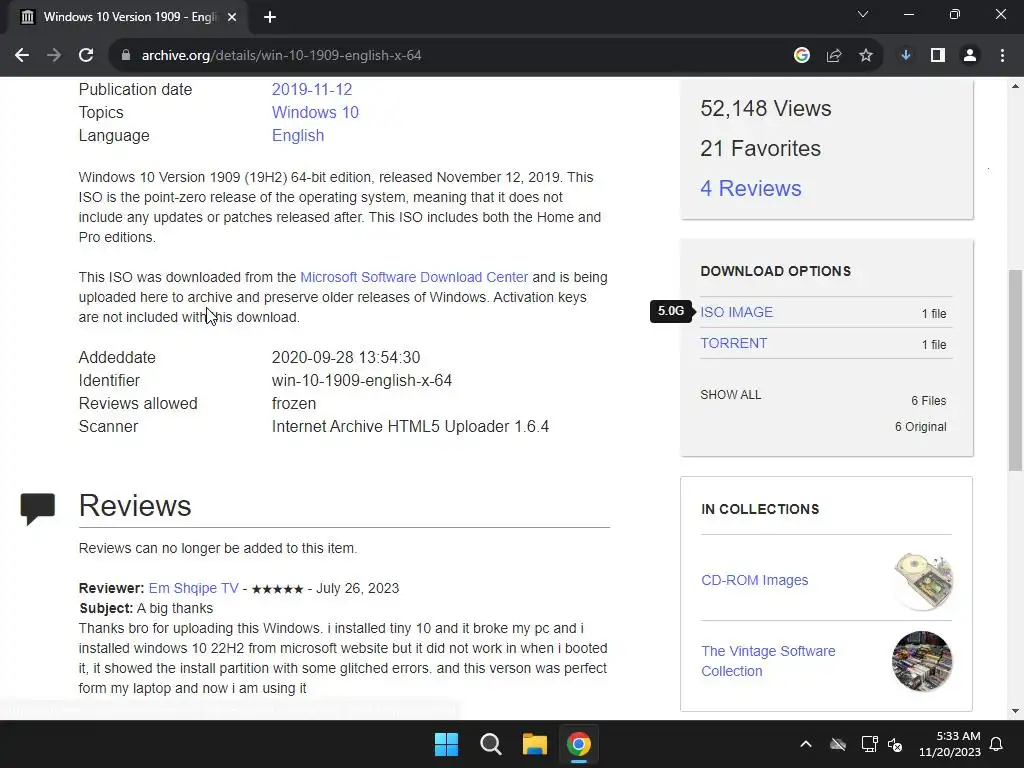
Task: Open File Explorer from taskbar
Action: (x=534, y=744)
